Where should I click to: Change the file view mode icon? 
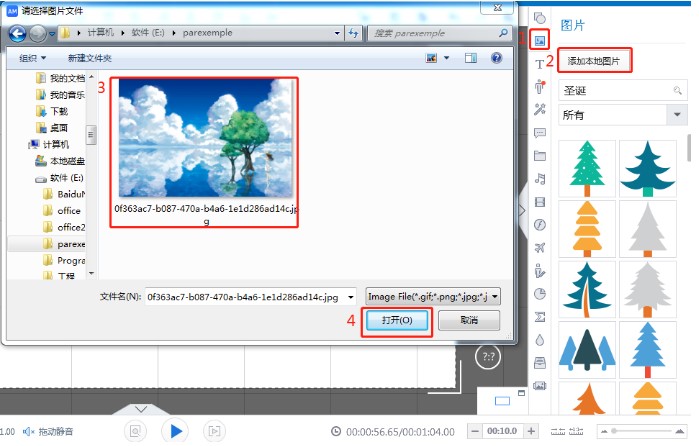[431, 58]
